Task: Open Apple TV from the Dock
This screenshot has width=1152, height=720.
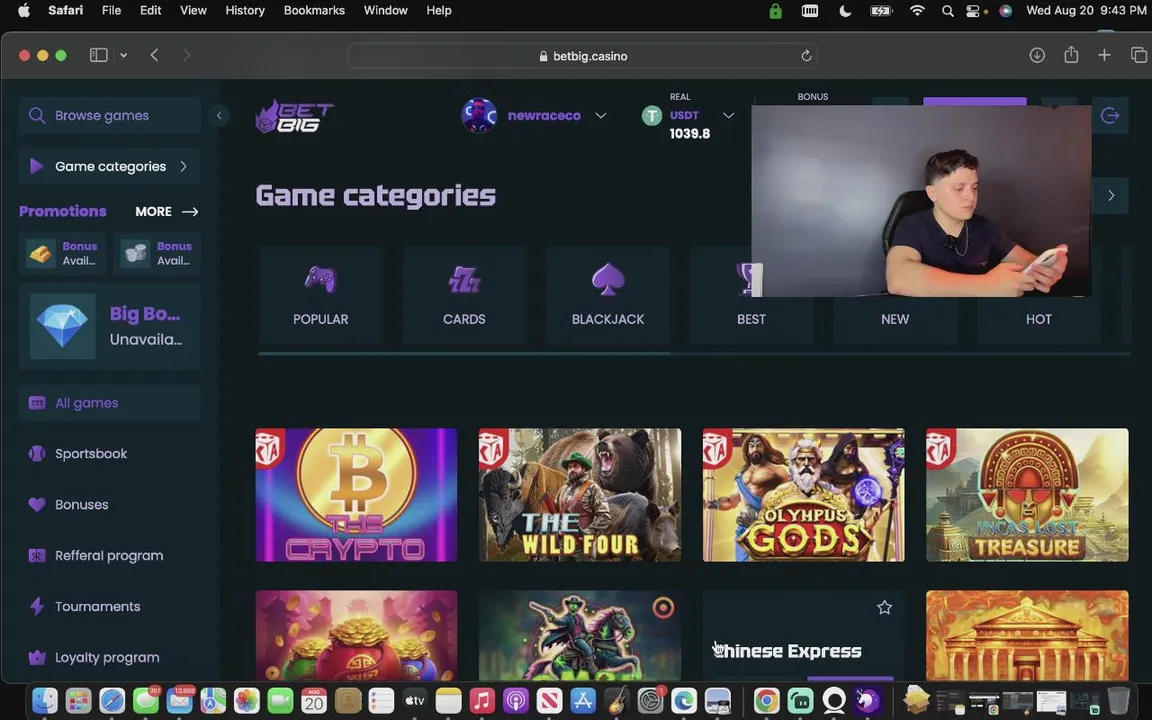Action: point(414,701)
